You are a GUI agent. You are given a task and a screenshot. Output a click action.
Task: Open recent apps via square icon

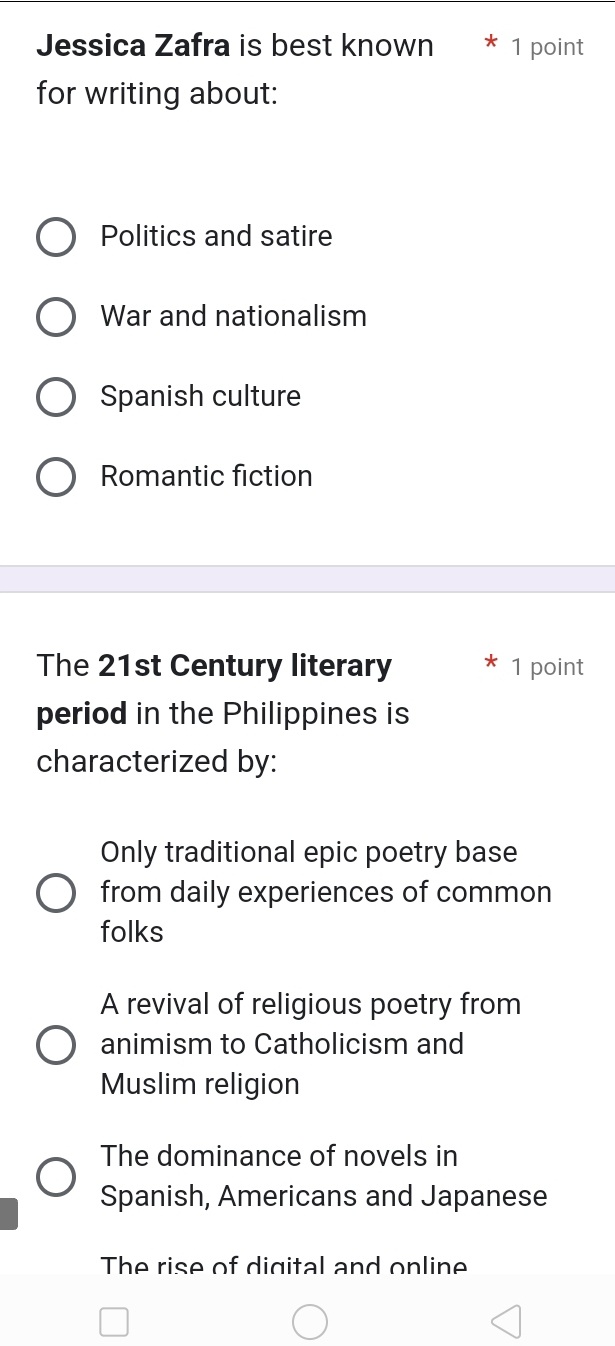coord(114,1322)
